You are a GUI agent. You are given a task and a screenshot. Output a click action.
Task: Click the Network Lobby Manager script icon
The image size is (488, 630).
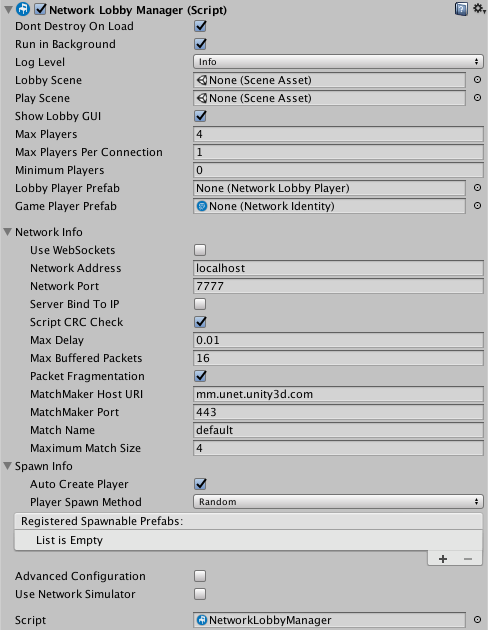click(23, 9)
